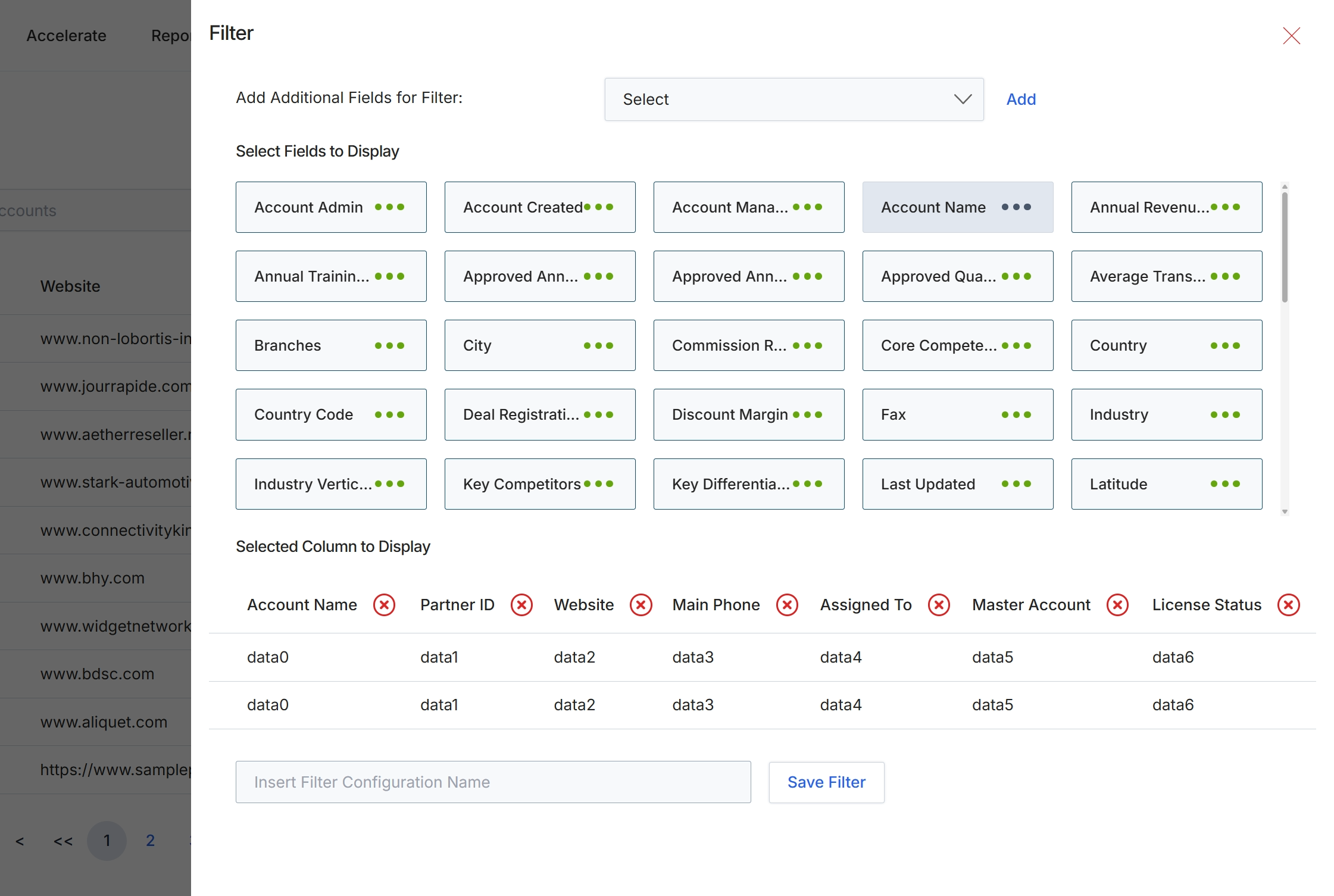Click the Save Filter button

point(826,782)
